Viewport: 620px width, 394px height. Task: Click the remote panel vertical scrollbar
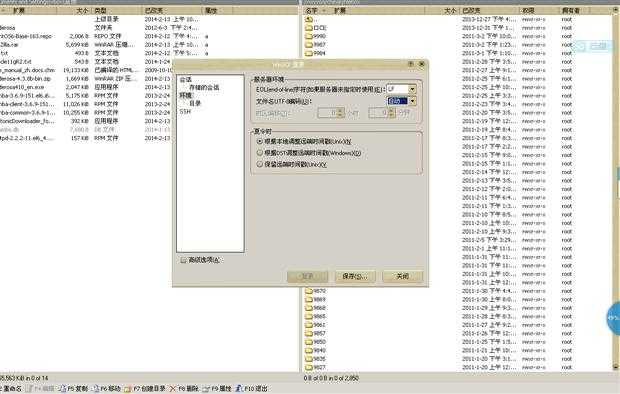pos(616,190)
